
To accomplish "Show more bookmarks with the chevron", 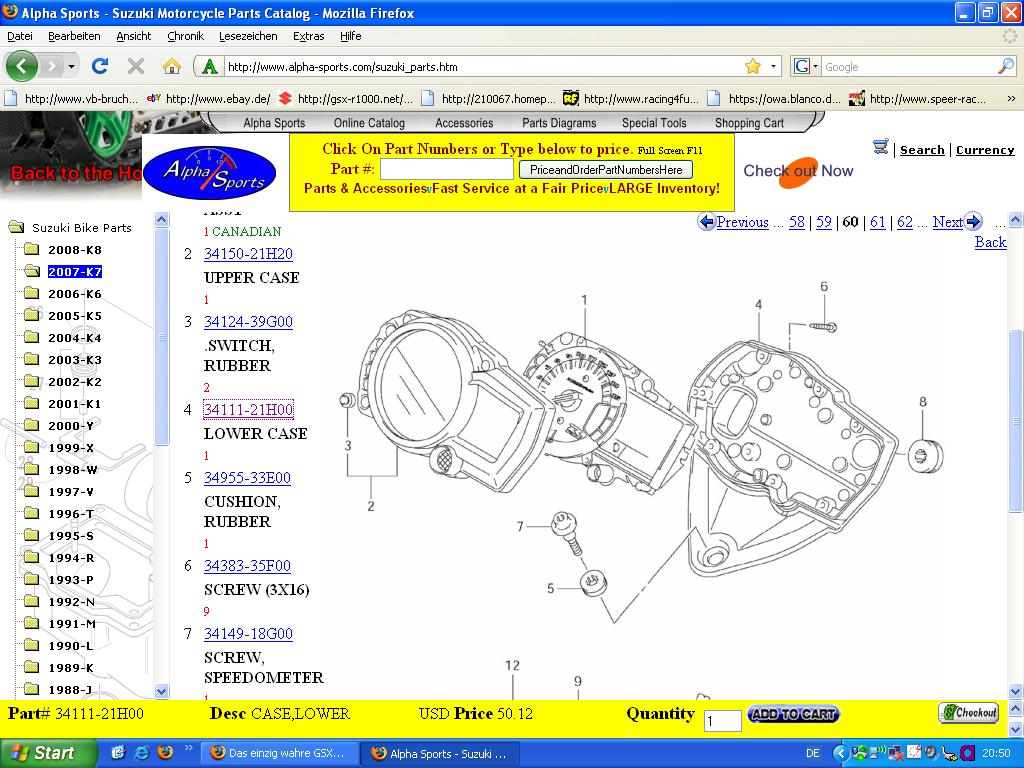I will point(1011,99).
